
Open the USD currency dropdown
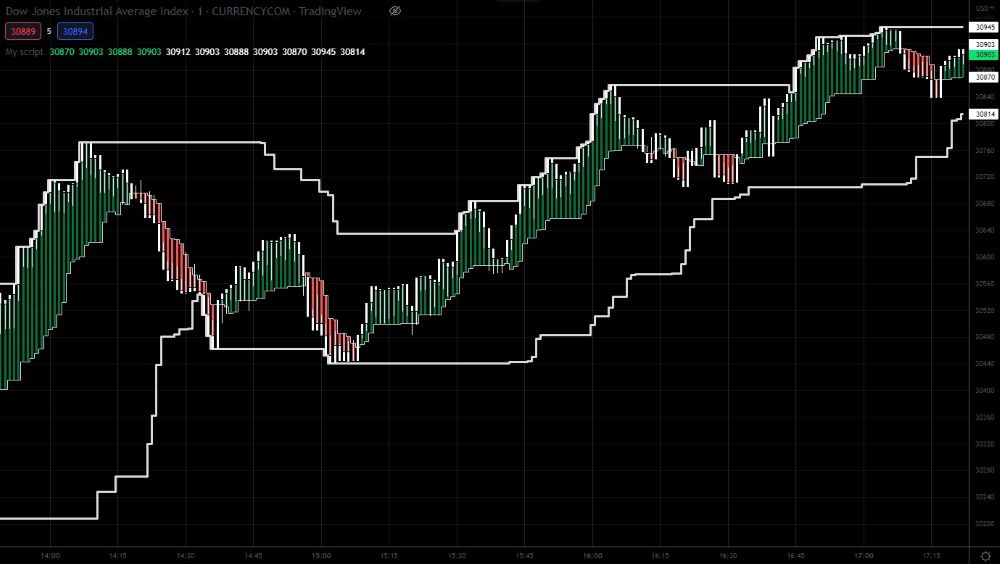pos(983,8)
